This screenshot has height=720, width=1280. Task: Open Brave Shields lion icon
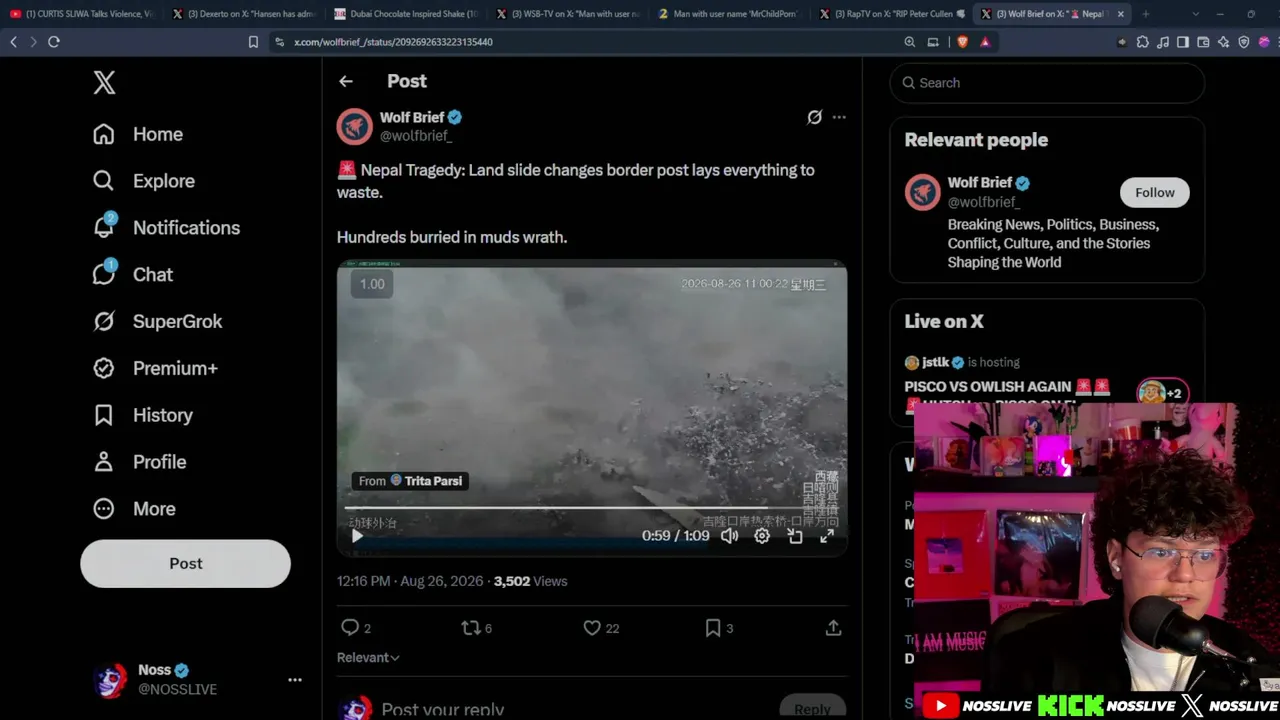[962, 42]
